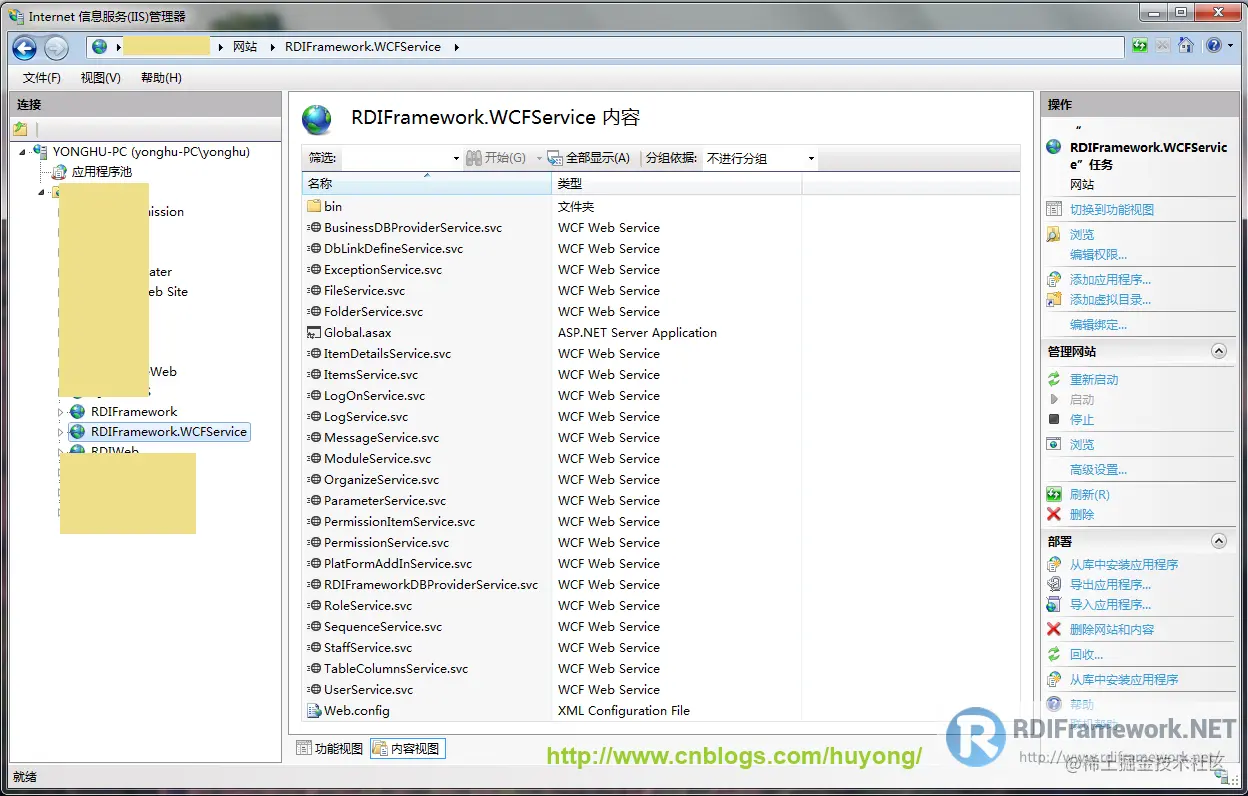This screenshot has height=796, width=1248.
Task: Click the Forward navigation arrow button
Action: tap(56, 47)
